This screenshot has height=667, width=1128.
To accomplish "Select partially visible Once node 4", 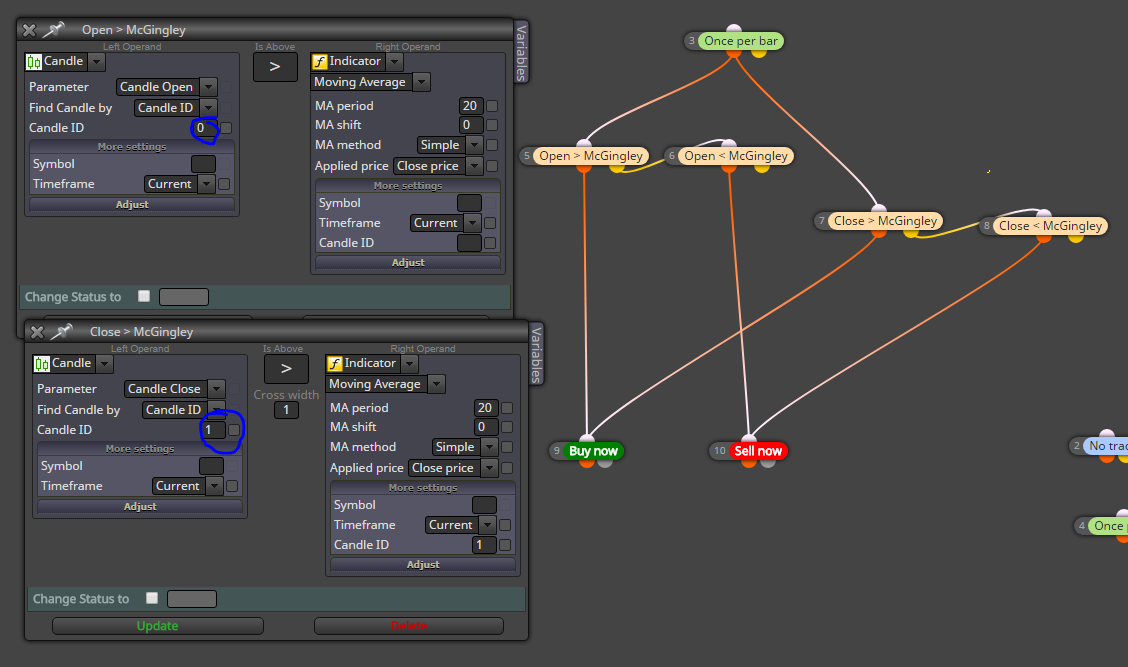I will 1108,526.
